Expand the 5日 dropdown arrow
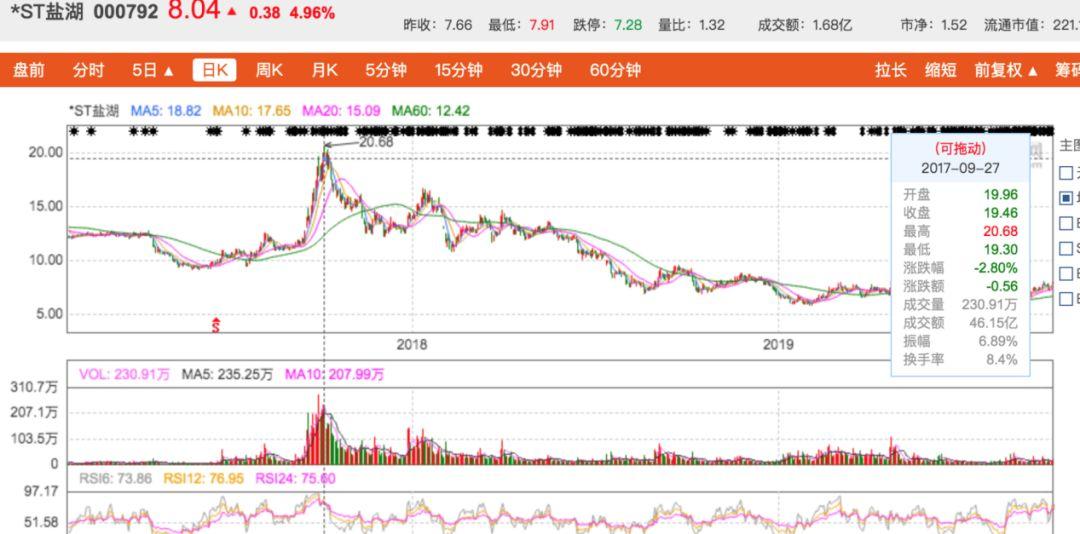1080x534 pixels. 169,72
